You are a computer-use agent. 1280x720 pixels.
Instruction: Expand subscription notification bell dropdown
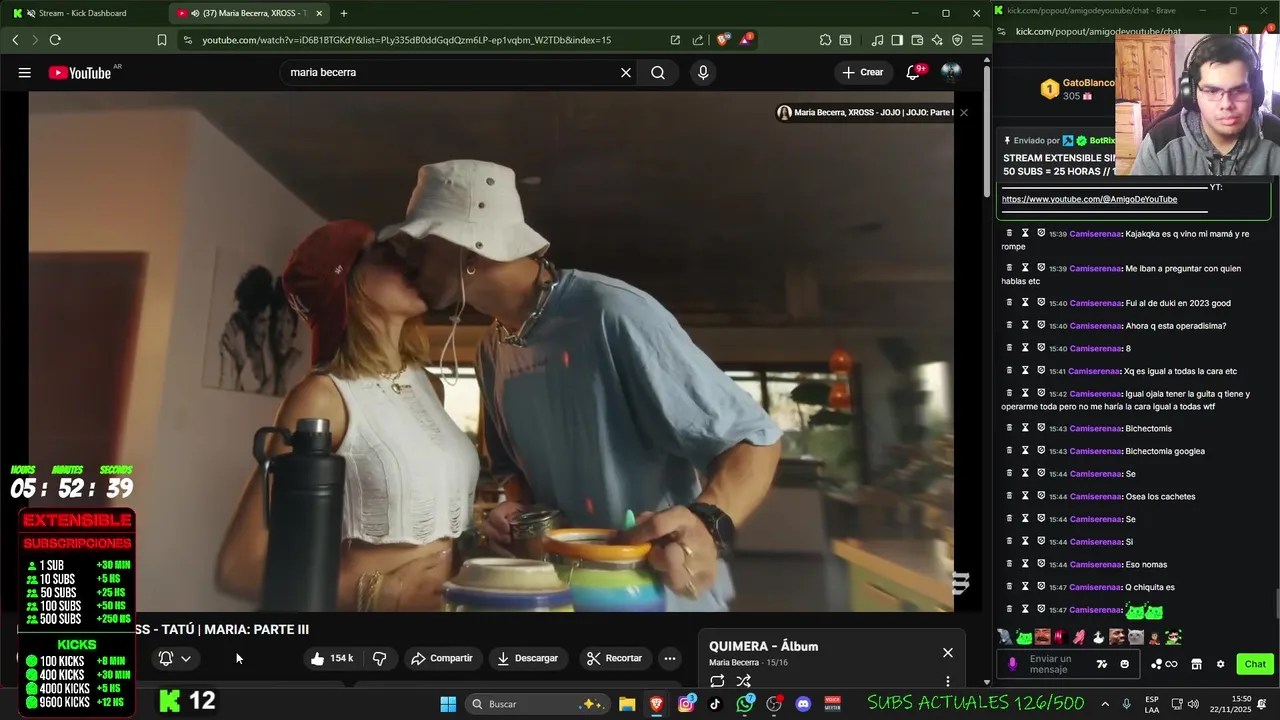tap(175, 658)
